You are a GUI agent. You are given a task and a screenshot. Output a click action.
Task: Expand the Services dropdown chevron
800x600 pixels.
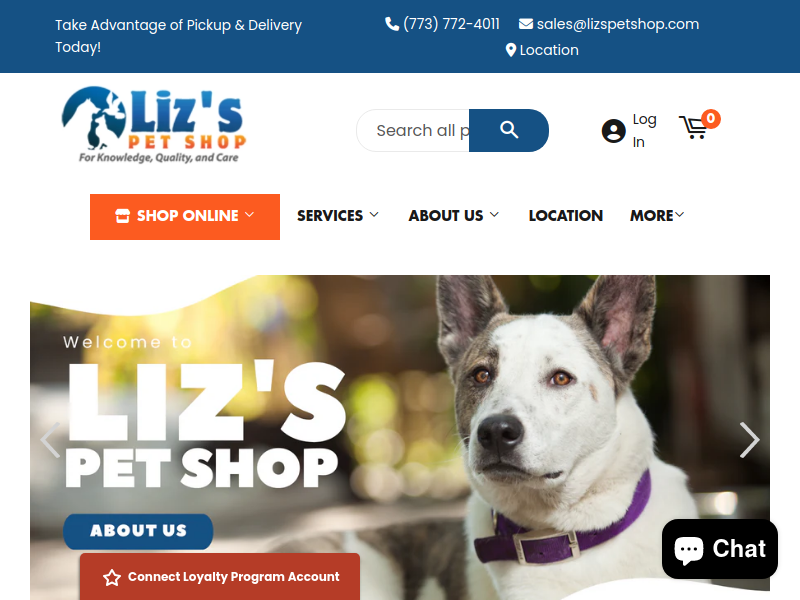click(x=374, y=215)
